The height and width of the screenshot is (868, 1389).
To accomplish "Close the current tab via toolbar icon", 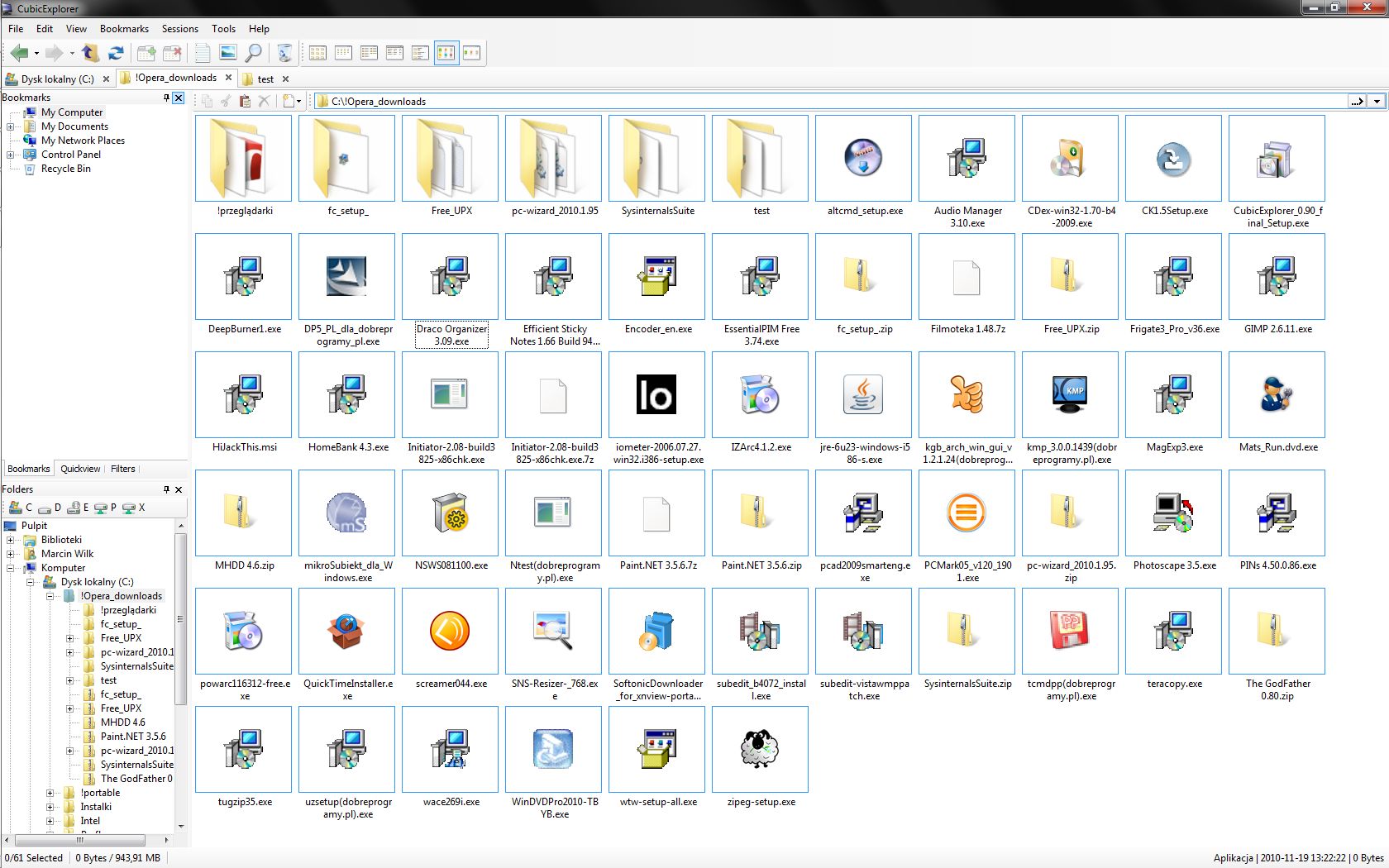I will point(172,53).
